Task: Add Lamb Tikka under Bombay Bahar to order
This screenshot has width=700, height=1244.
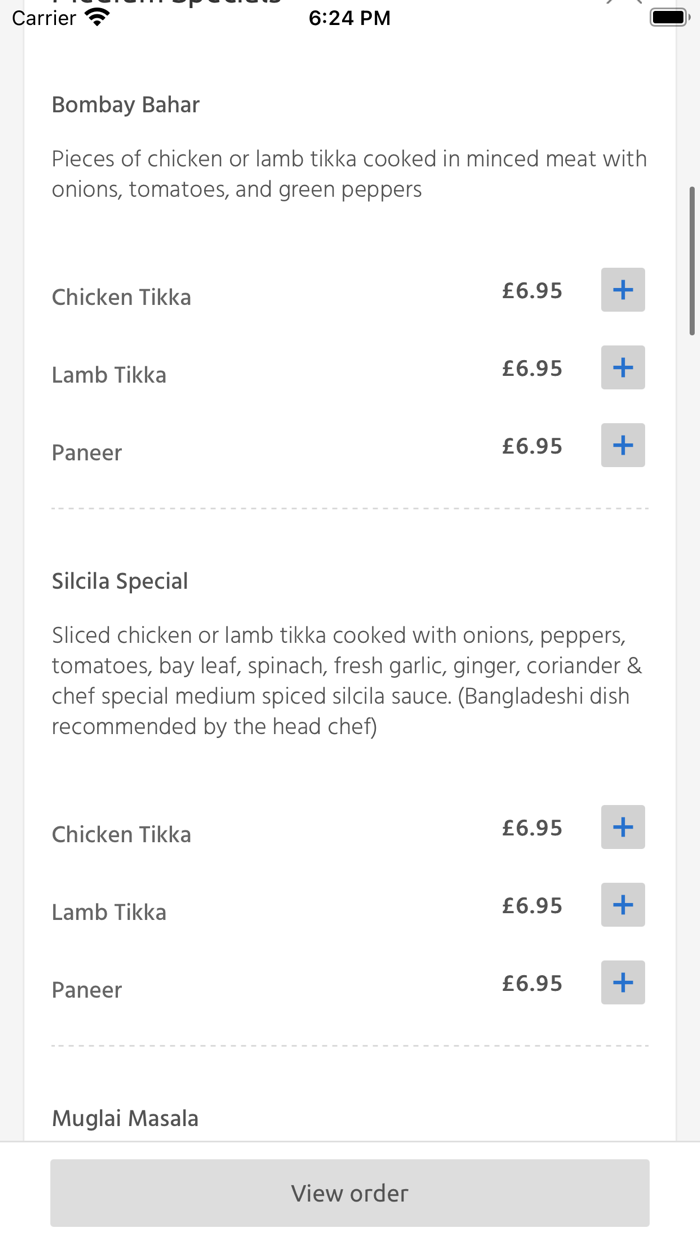Action: point(622,367)
